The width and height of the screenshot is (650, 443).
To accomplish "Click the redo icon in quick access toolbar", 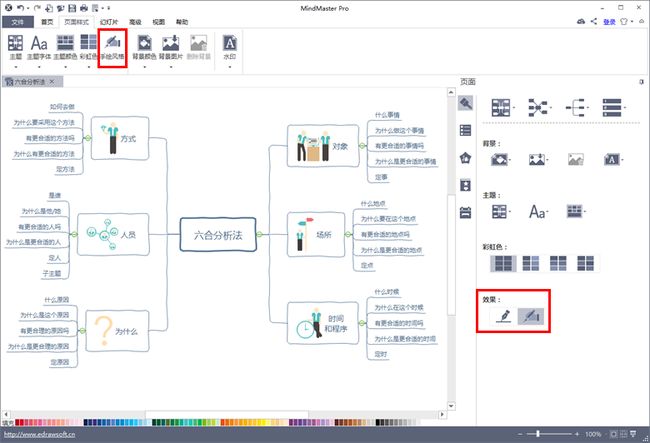I will (37, 8).
